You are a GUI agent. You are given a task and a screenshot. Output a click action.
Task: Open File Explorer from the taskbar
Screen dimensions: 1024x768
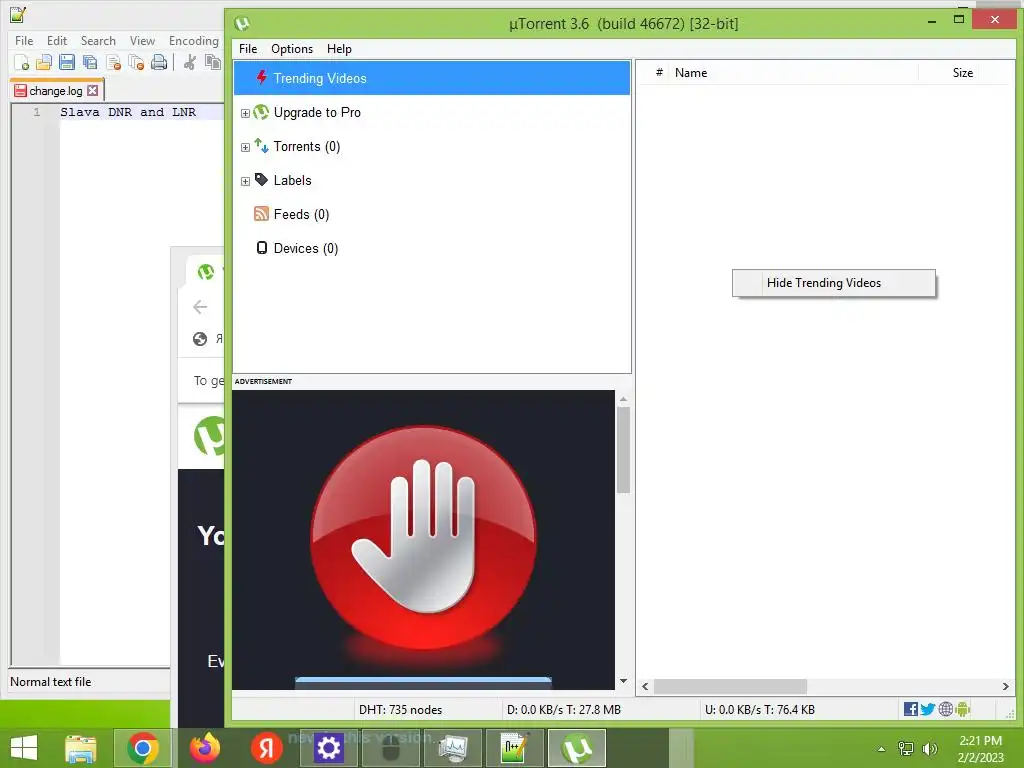tap(80, 748)
